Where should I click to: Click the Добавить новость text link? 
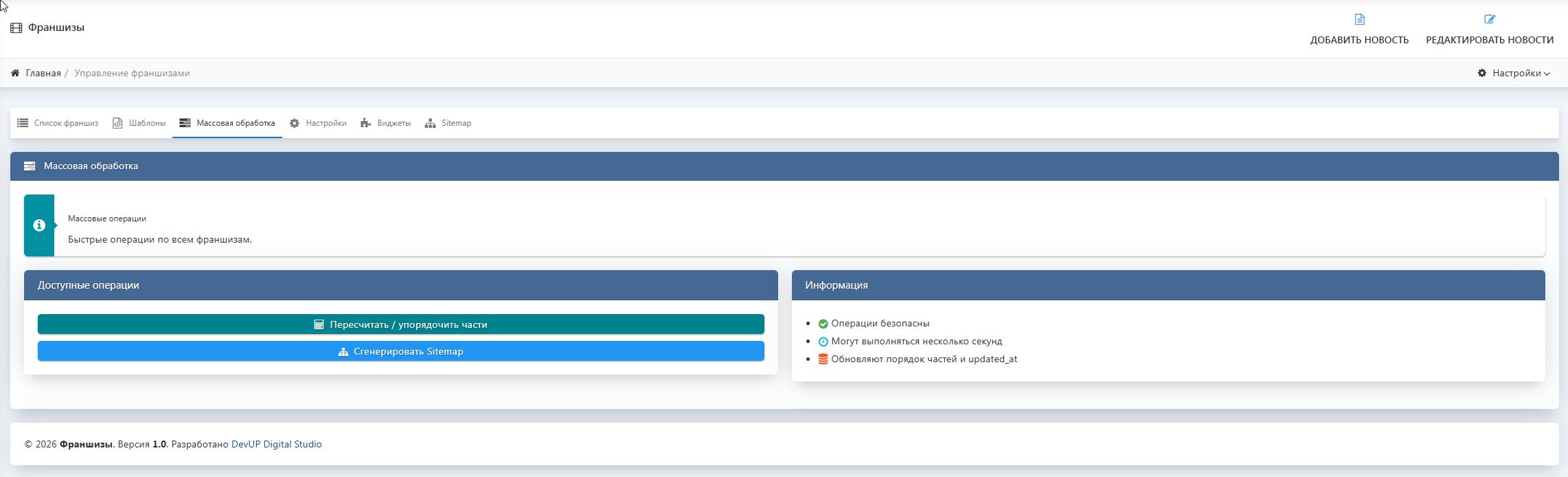coord(1359,40)
